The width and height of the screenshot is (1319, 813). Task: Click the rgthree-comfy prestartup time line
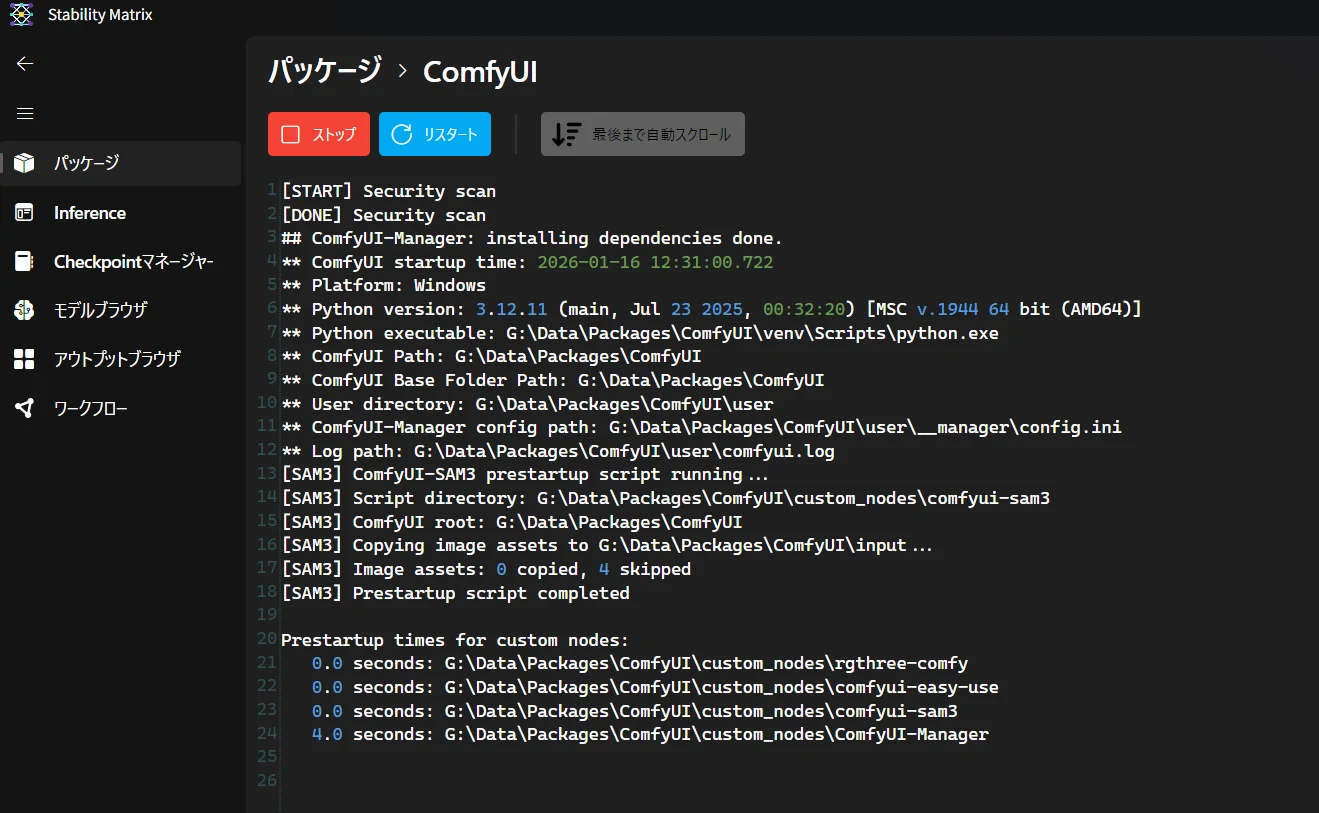(640, 664)
